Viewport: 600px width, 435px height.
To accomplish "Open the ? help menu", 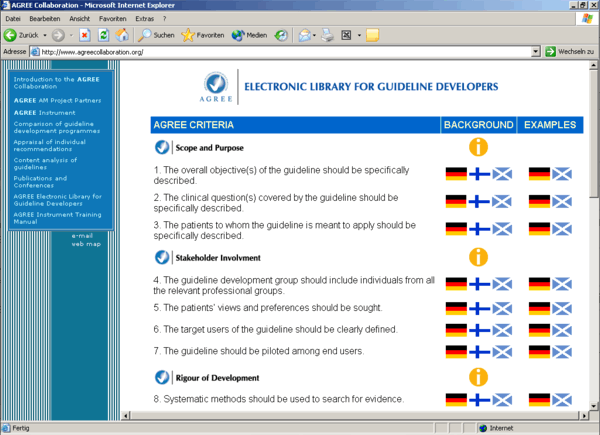I will (x=165, y=18).
